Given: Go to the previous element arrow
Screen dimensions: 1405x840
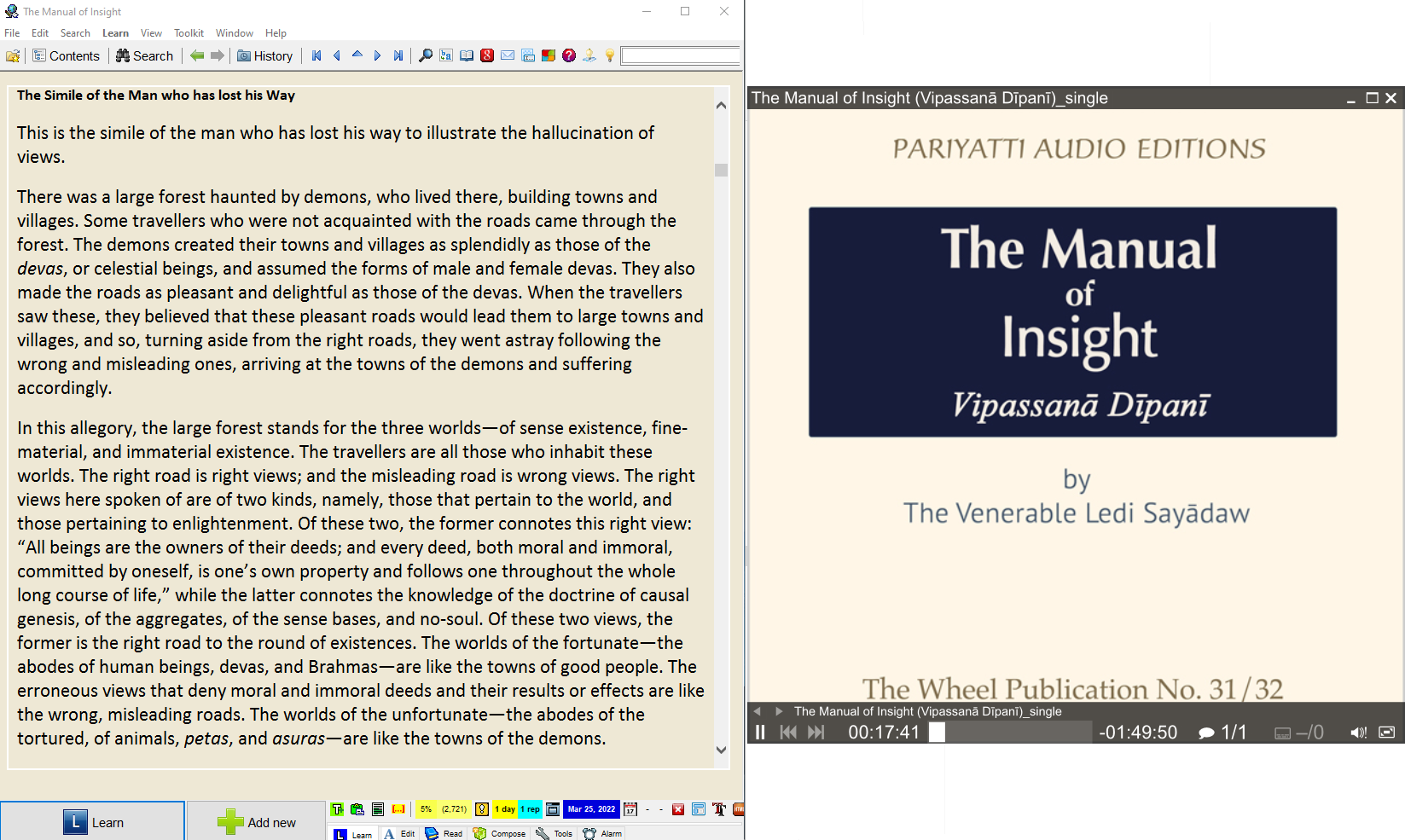Looking at the screenshot, I should tap(337, 55).
